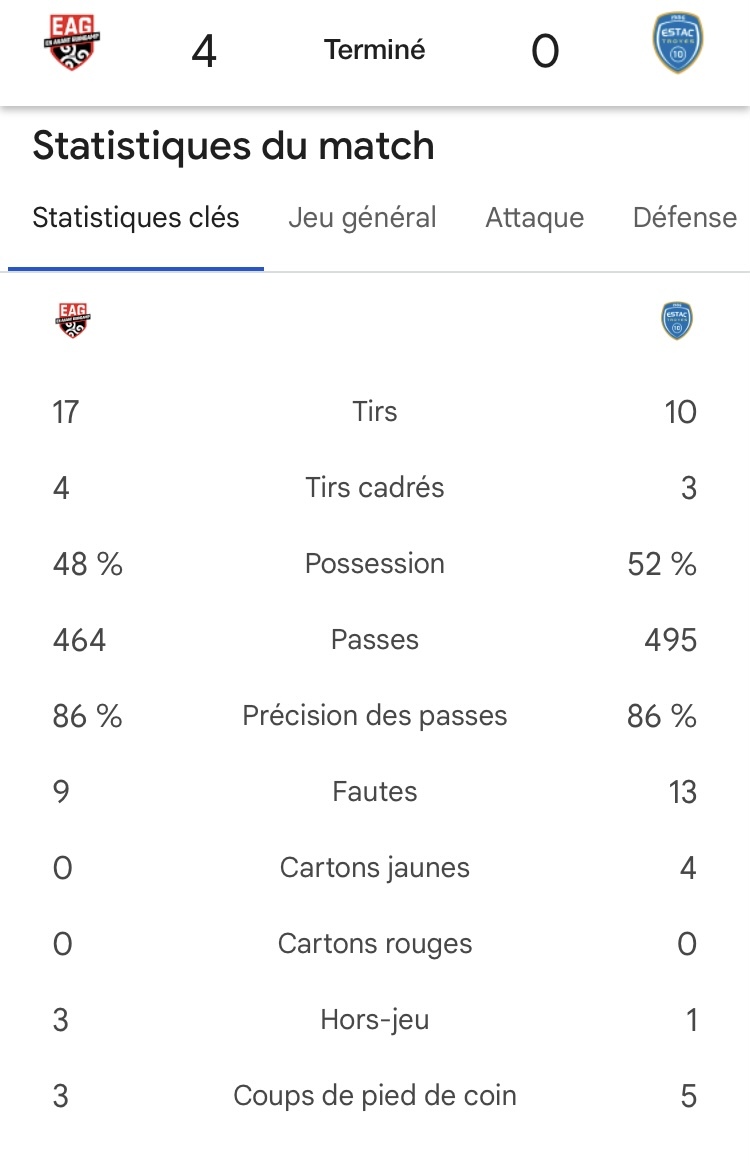Click the Cartons jaunes label

[375, 867]
